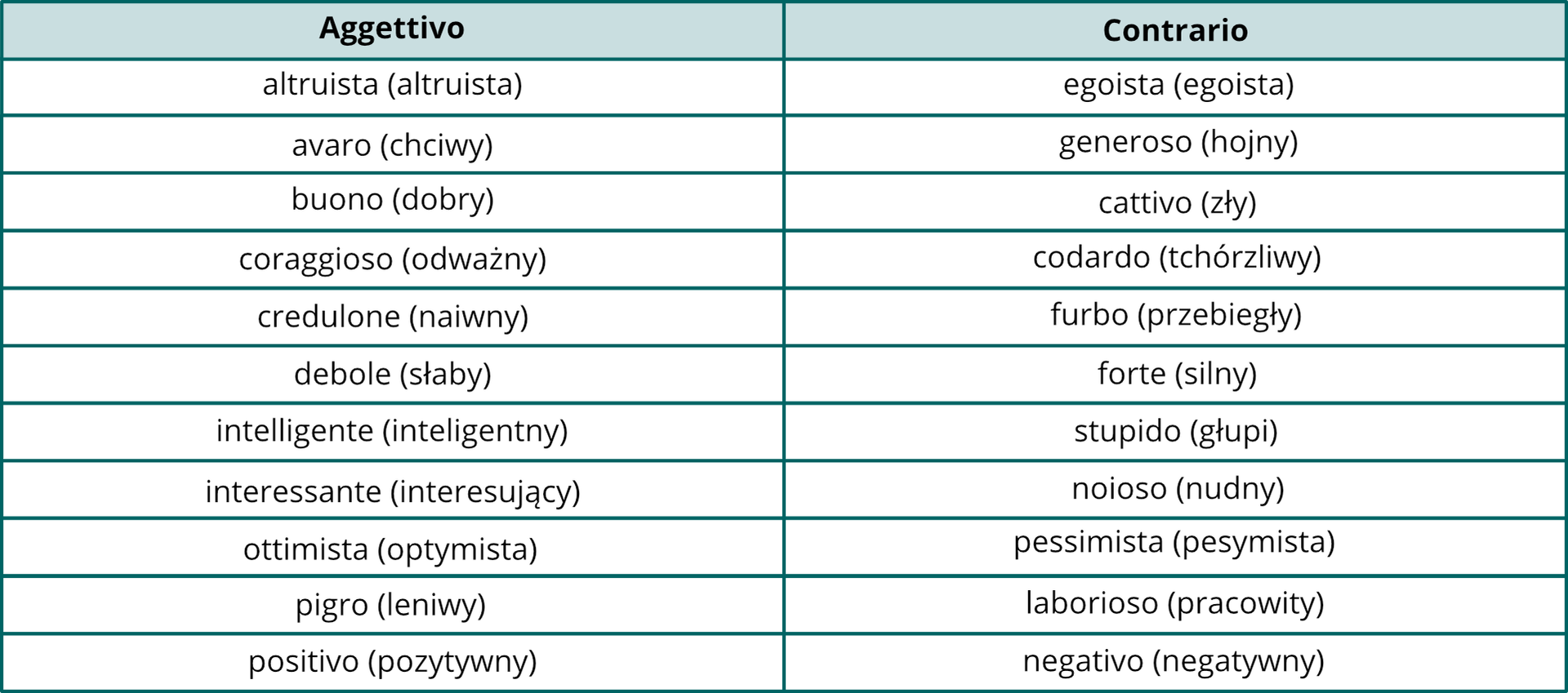1568x693 pixels.
Task: Select the coraggioso (odważny) cell
Action: point(392,260)
